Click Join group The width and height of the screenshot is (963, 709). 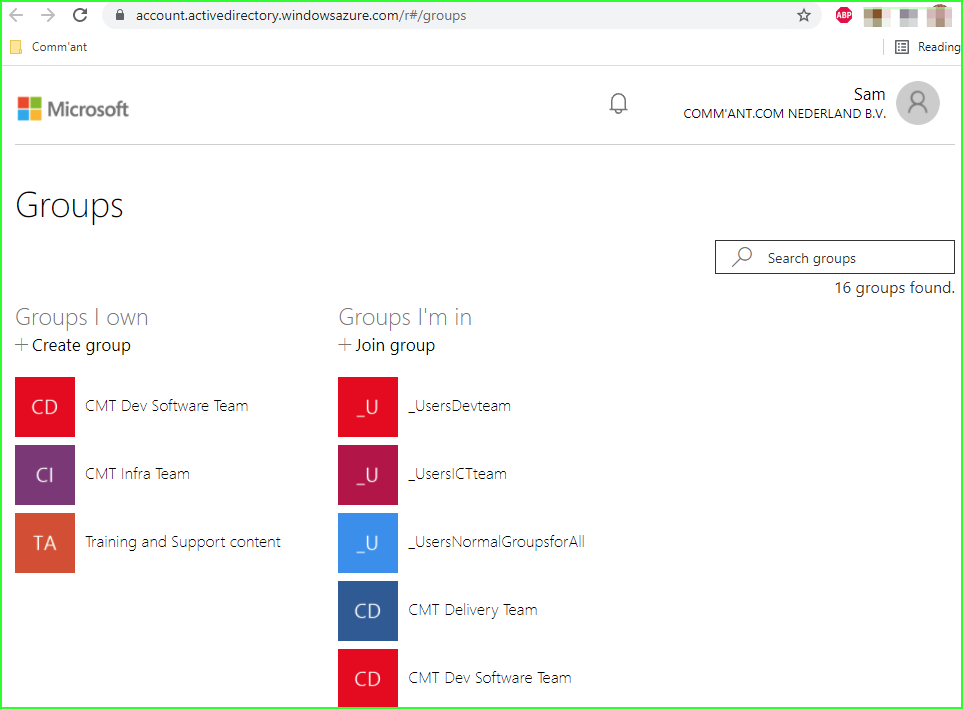click(x=387, y=345)
